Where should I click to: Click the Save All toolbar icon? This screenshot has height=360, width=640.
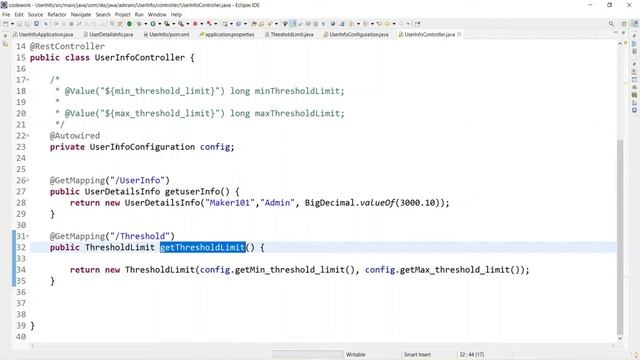point(27,24)
